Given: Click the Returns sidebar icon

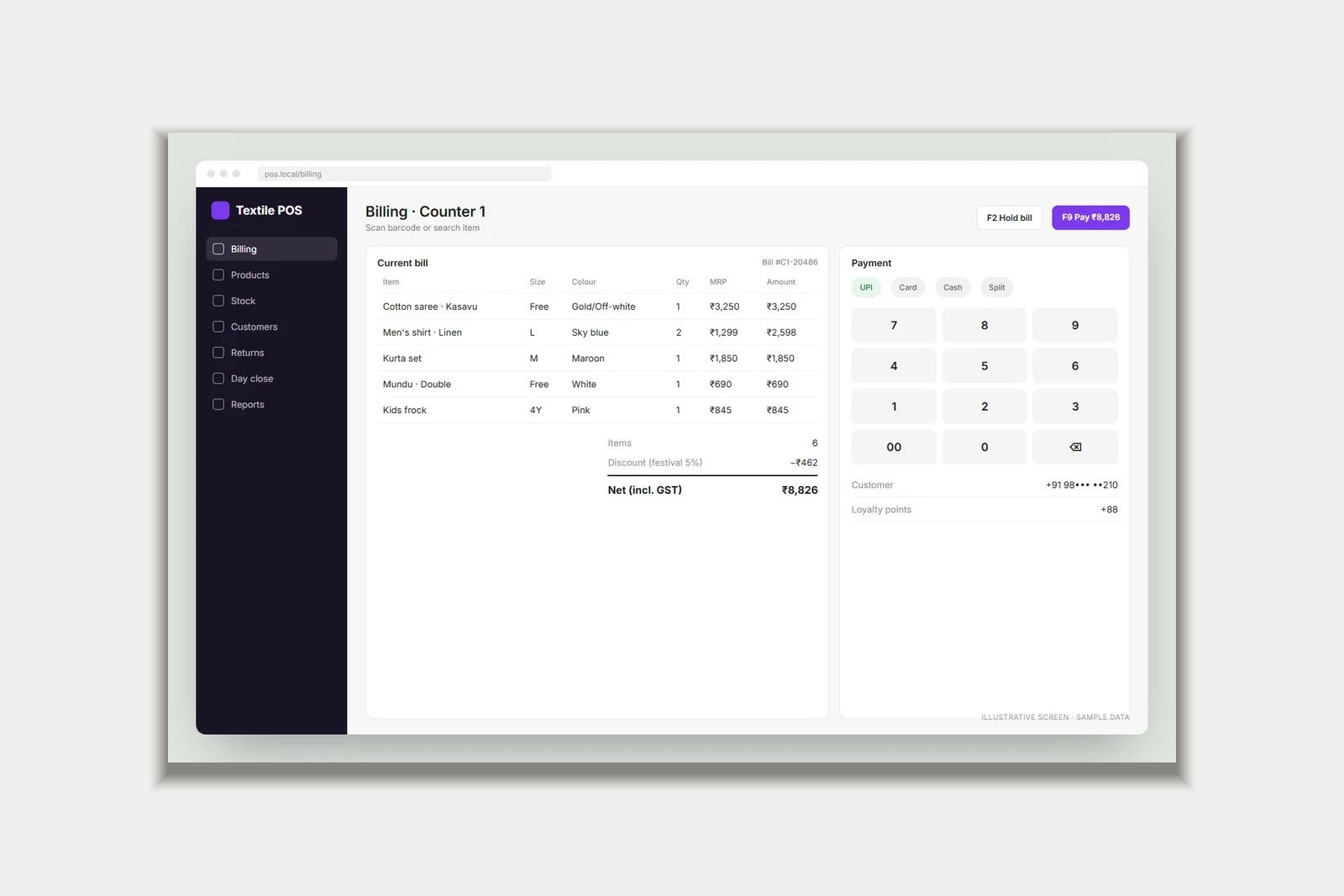Looking at the screenshot, I should pos(218,353).
